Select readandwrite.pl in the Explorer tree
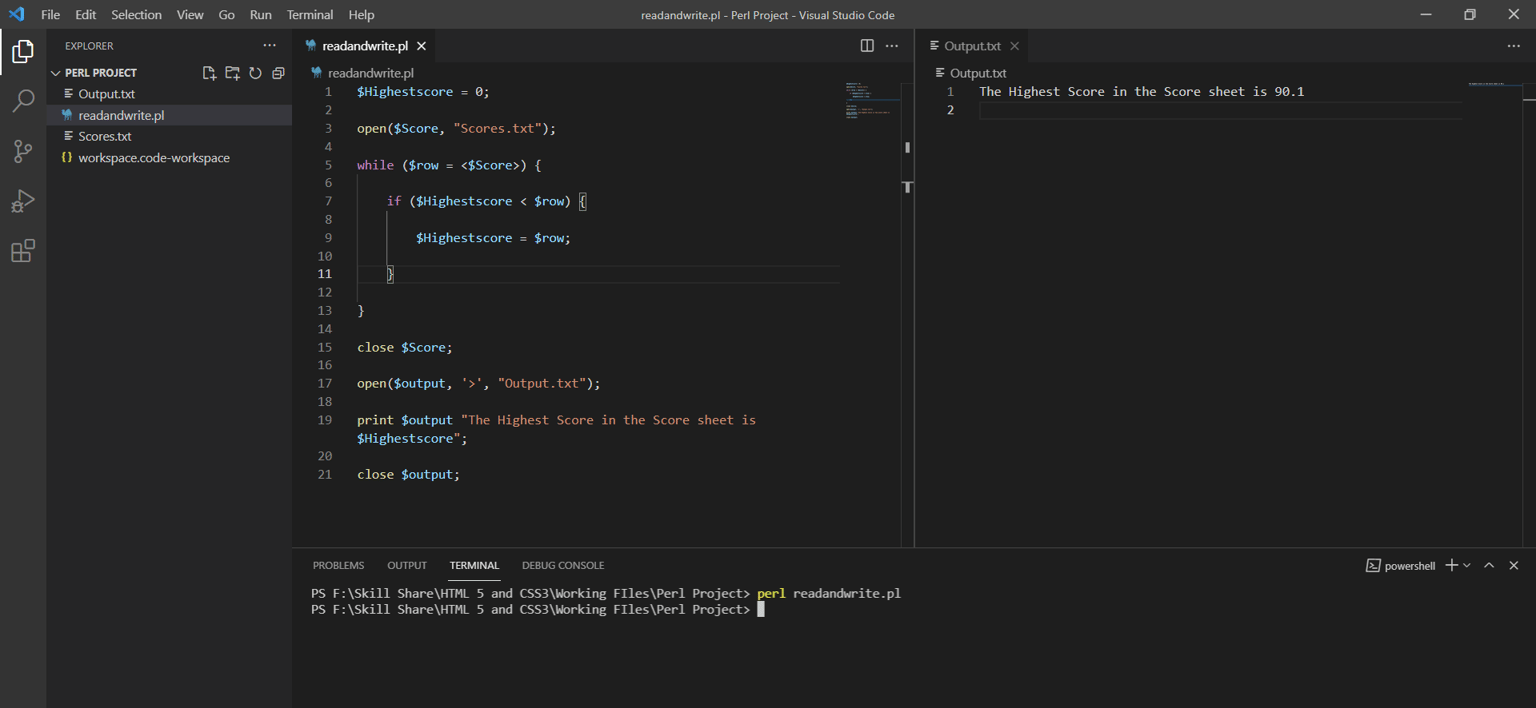 click(x=169, y=115)
